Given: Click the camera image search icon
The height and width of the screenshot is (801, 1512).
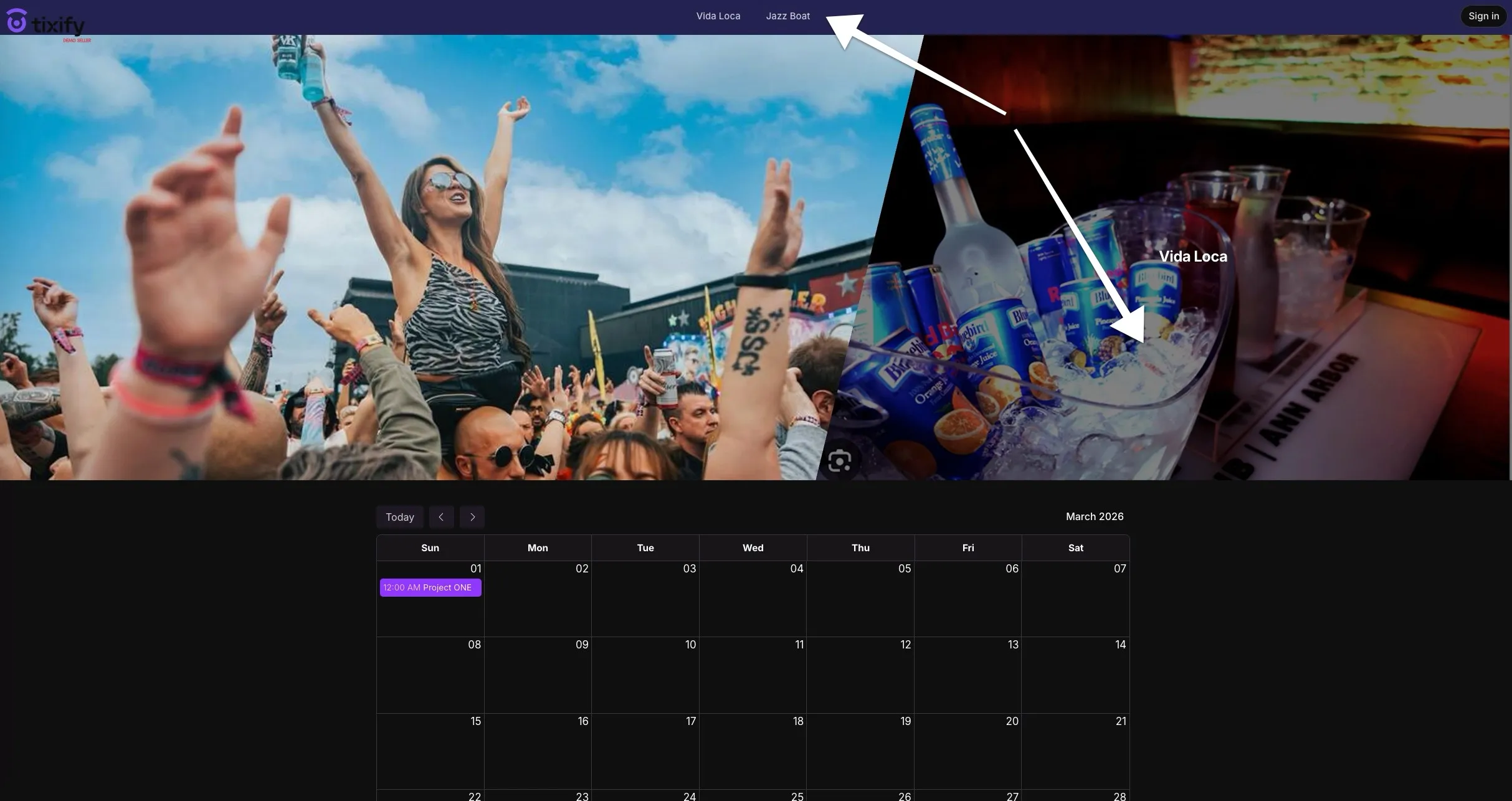Looking at the screenshot, I should point(839,461).
